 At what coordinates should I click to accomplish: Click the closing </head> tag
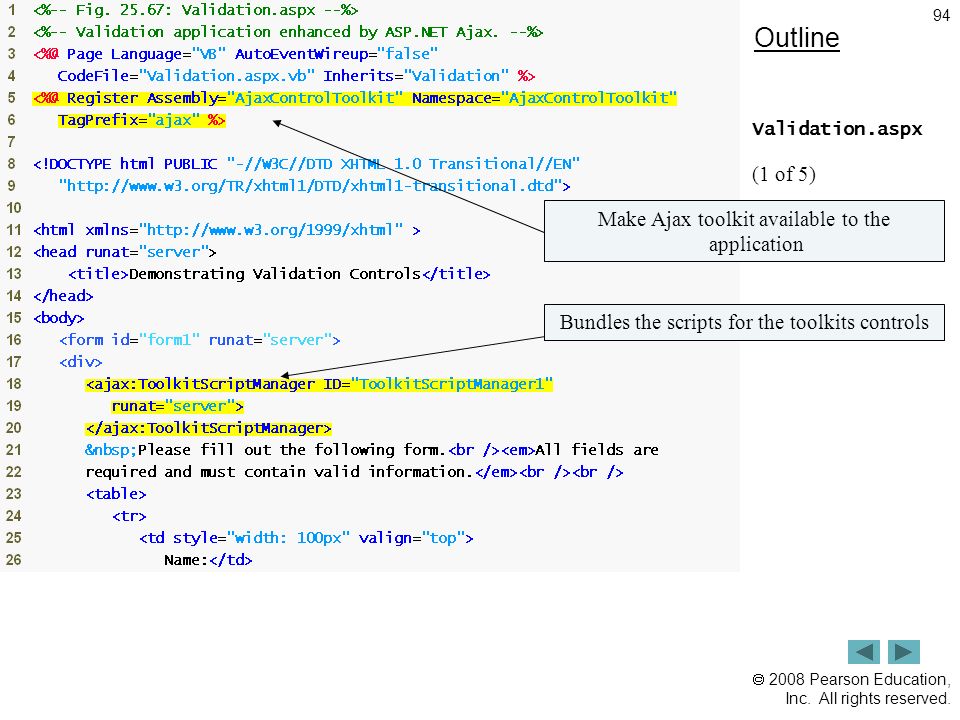click(63, 296)
